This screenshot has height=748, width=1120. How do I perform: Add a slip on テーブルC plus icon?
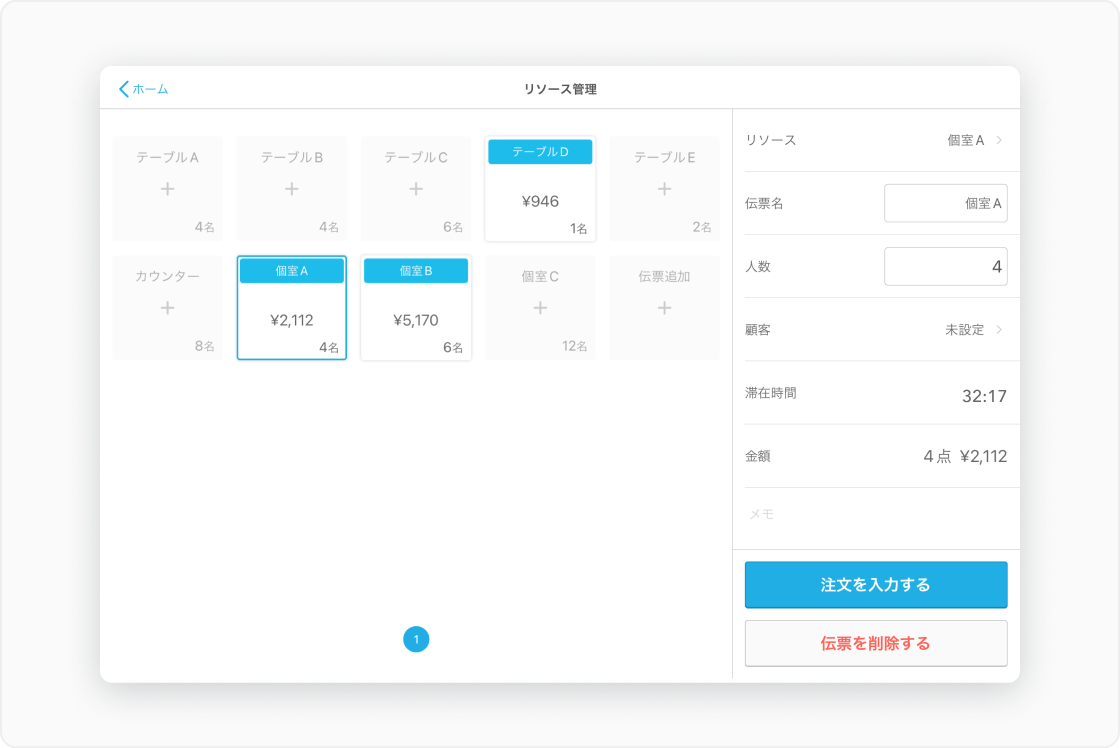pyautogui.click(x=416, y=189)
